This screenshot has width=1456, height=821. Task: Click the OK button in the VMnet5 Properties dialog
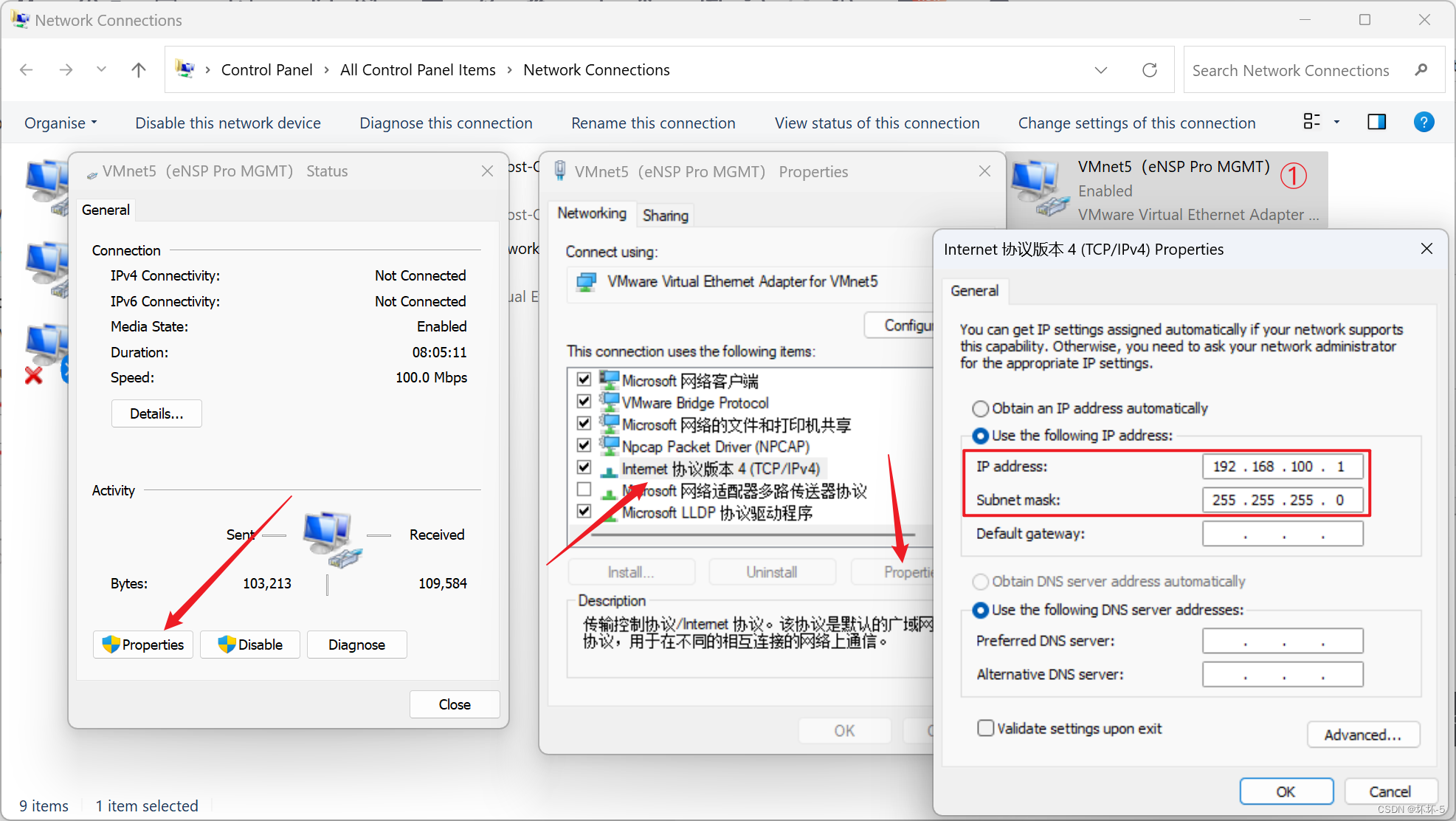(844, 731)
